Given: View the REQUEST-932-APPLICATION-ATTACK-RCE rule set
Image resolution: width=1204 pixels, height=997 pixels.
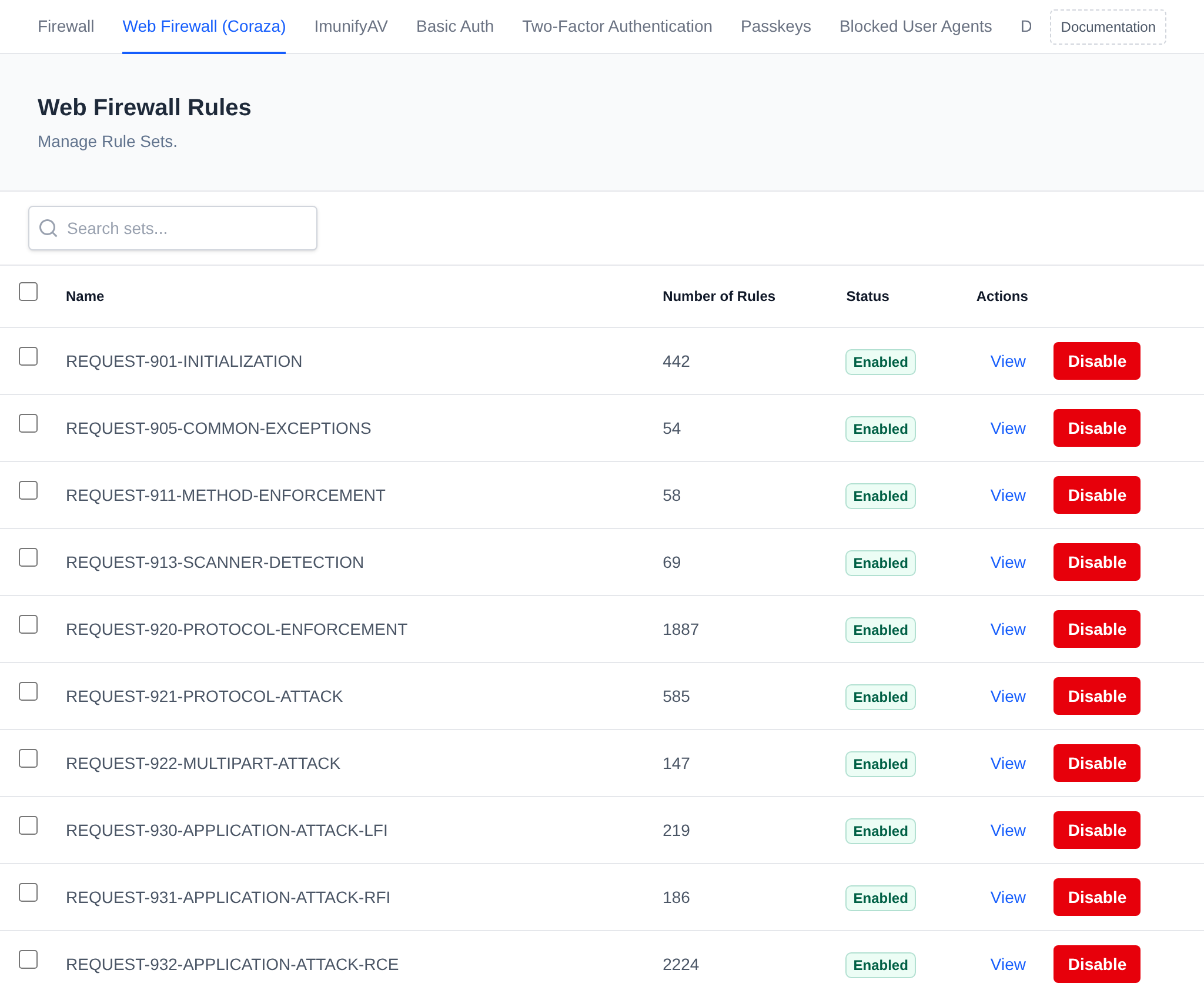Looking at the screenshot, I should pyautogui.click(x=1008, y=964).
